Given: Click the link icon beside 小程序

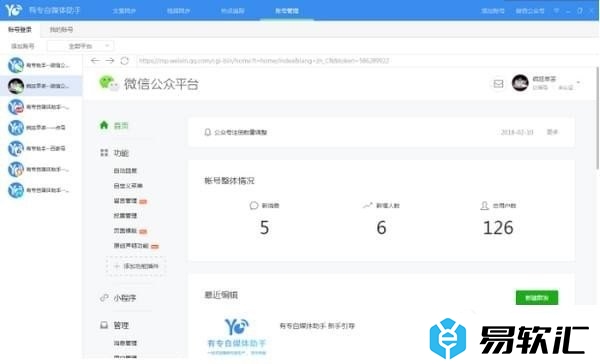Looking at the screenshot, I should (x=104, y=297).
